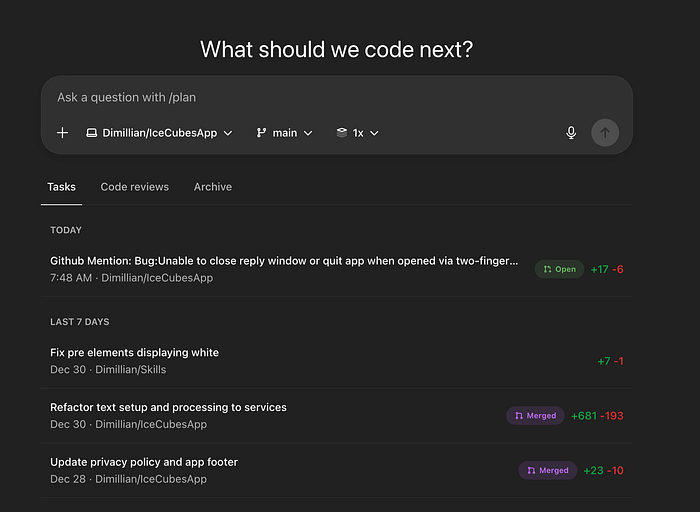Click the +681 -193 diff stats
Viewport: 700px width, 512px height.
(597, 416)
